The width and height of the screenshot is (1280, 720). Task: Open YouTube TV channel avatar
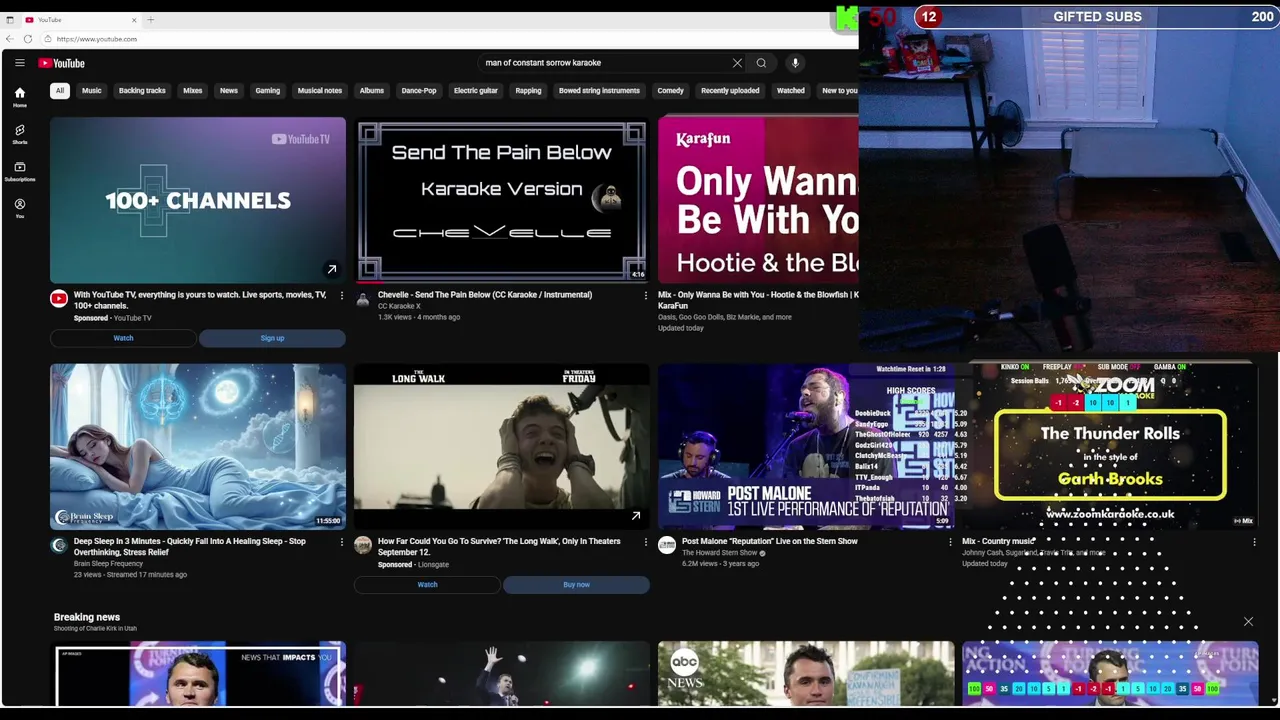tap(59, 298)
